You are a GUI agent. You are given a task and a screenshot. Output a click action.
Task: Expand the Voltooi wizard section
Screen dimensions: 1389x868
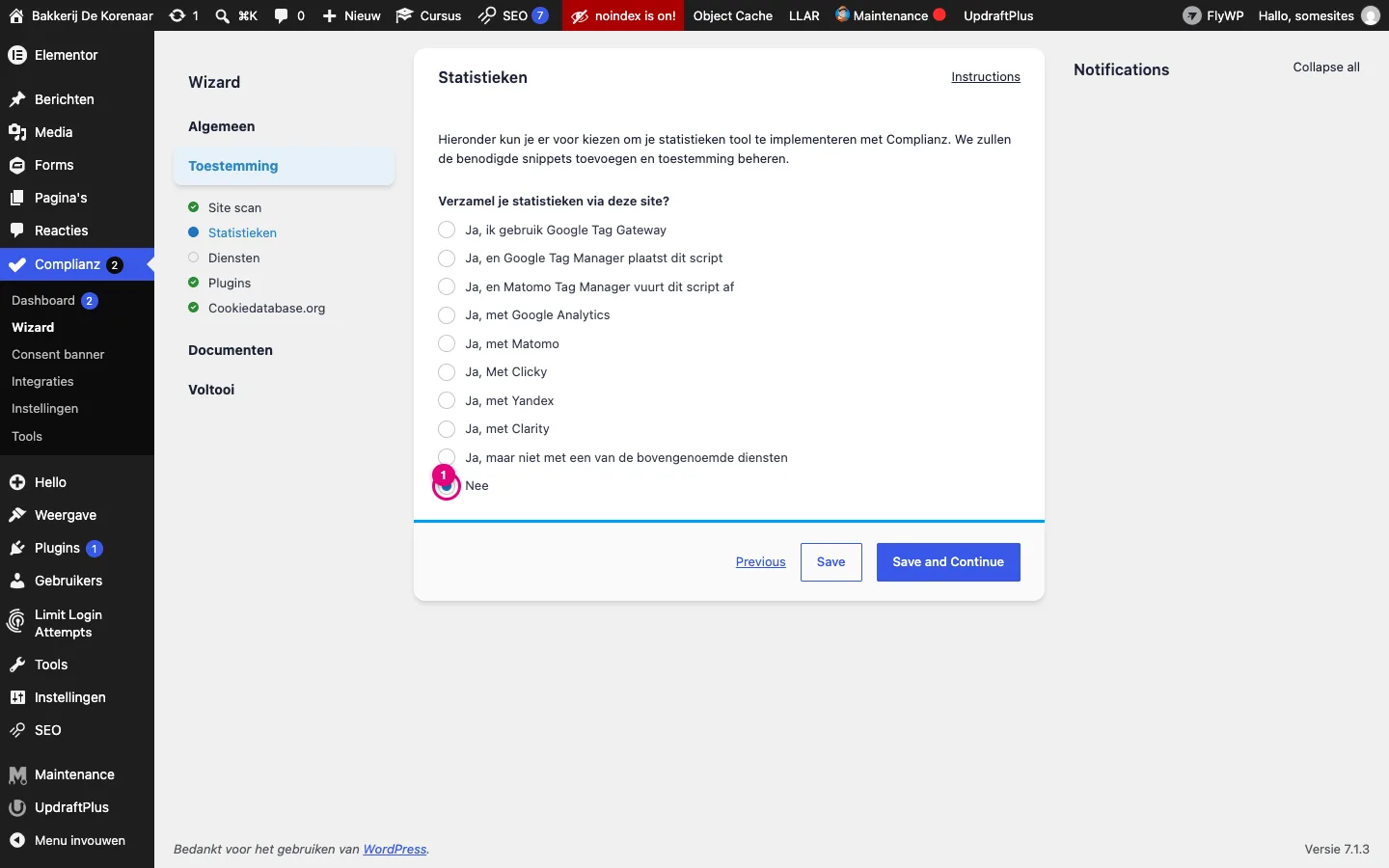click(x=211, y=390)
